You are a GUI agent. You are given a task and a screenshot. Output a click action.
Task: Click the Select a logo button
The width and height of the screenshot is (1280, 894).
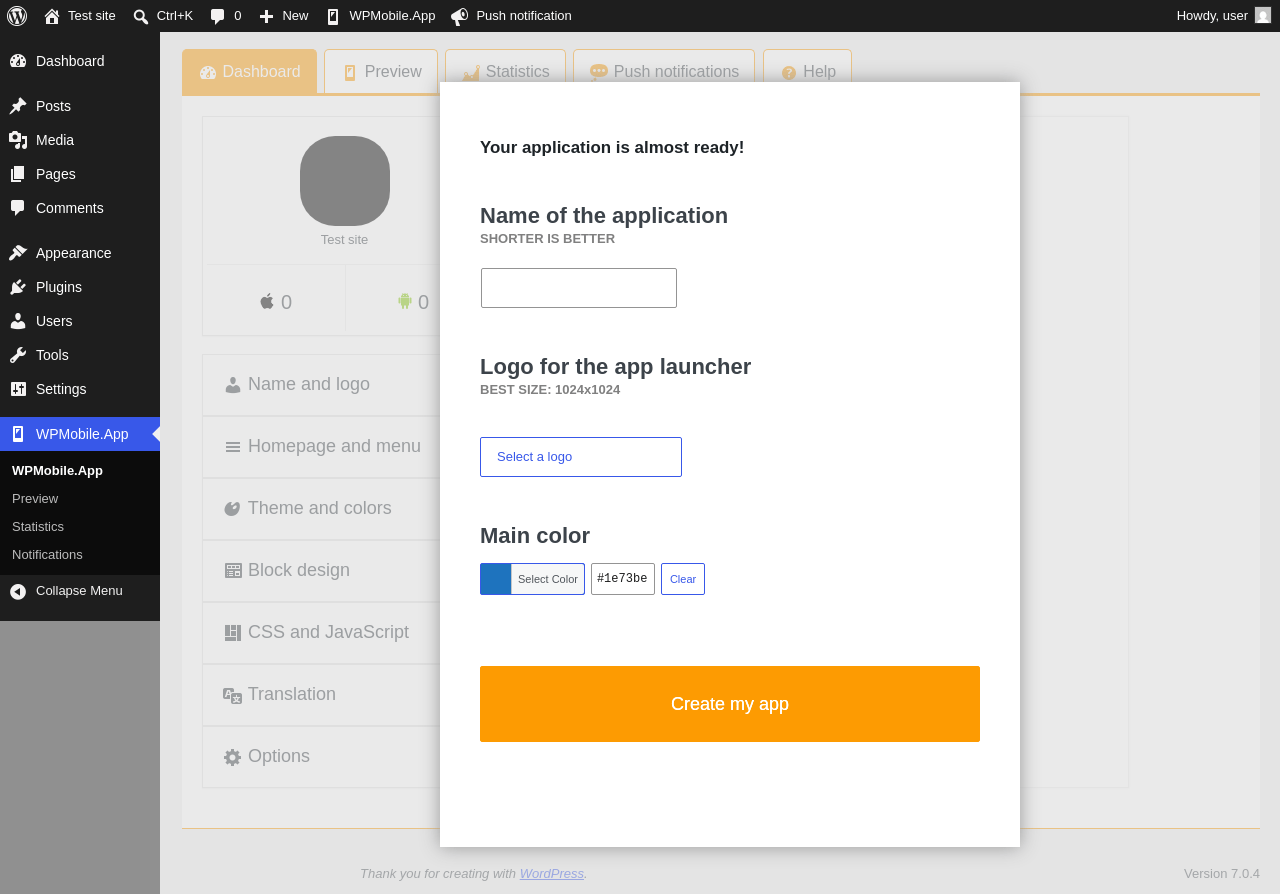[581, 457]
